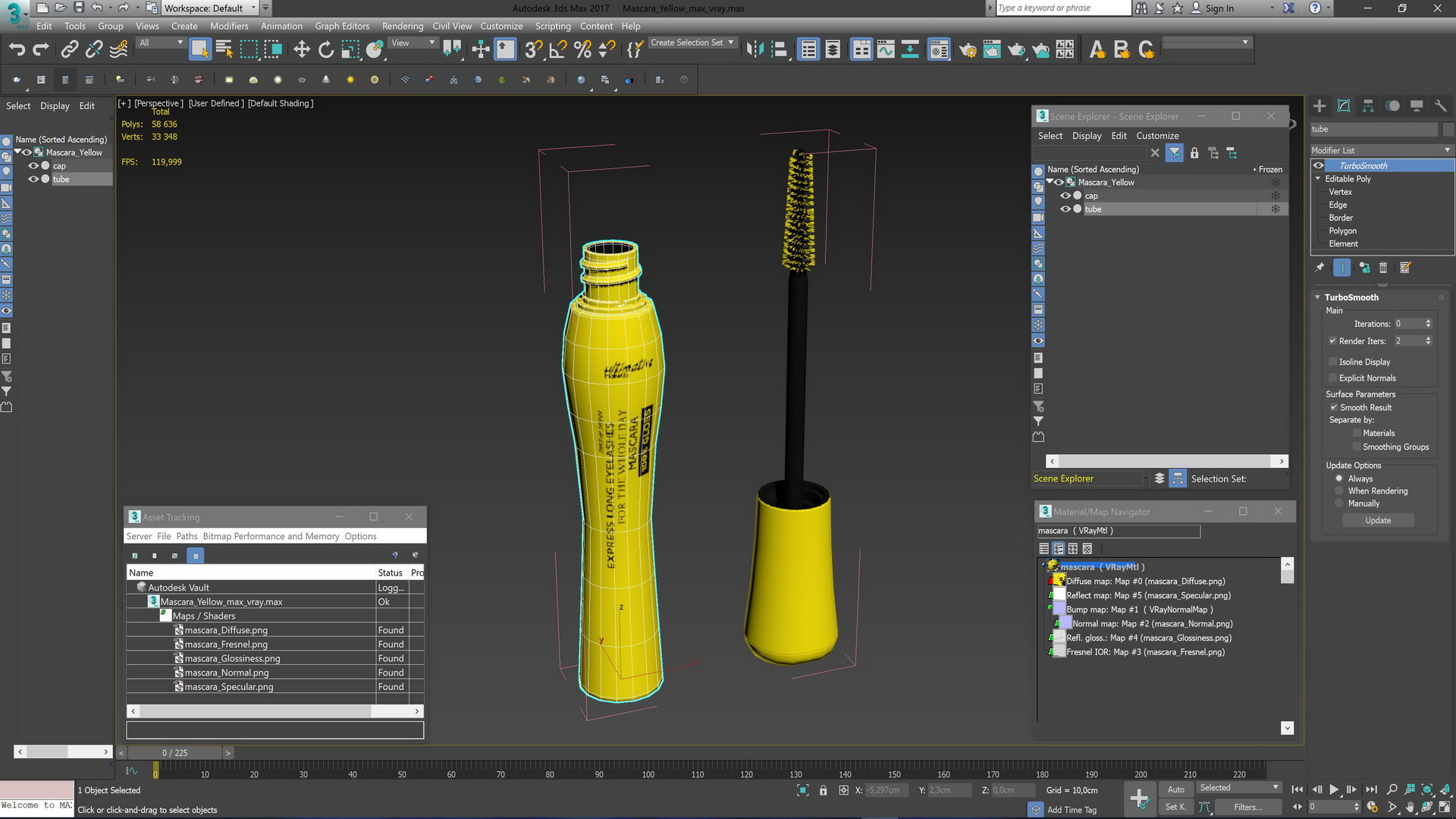Expand the Surface Parameters rollout
1456x819 pixels.
1362,393
